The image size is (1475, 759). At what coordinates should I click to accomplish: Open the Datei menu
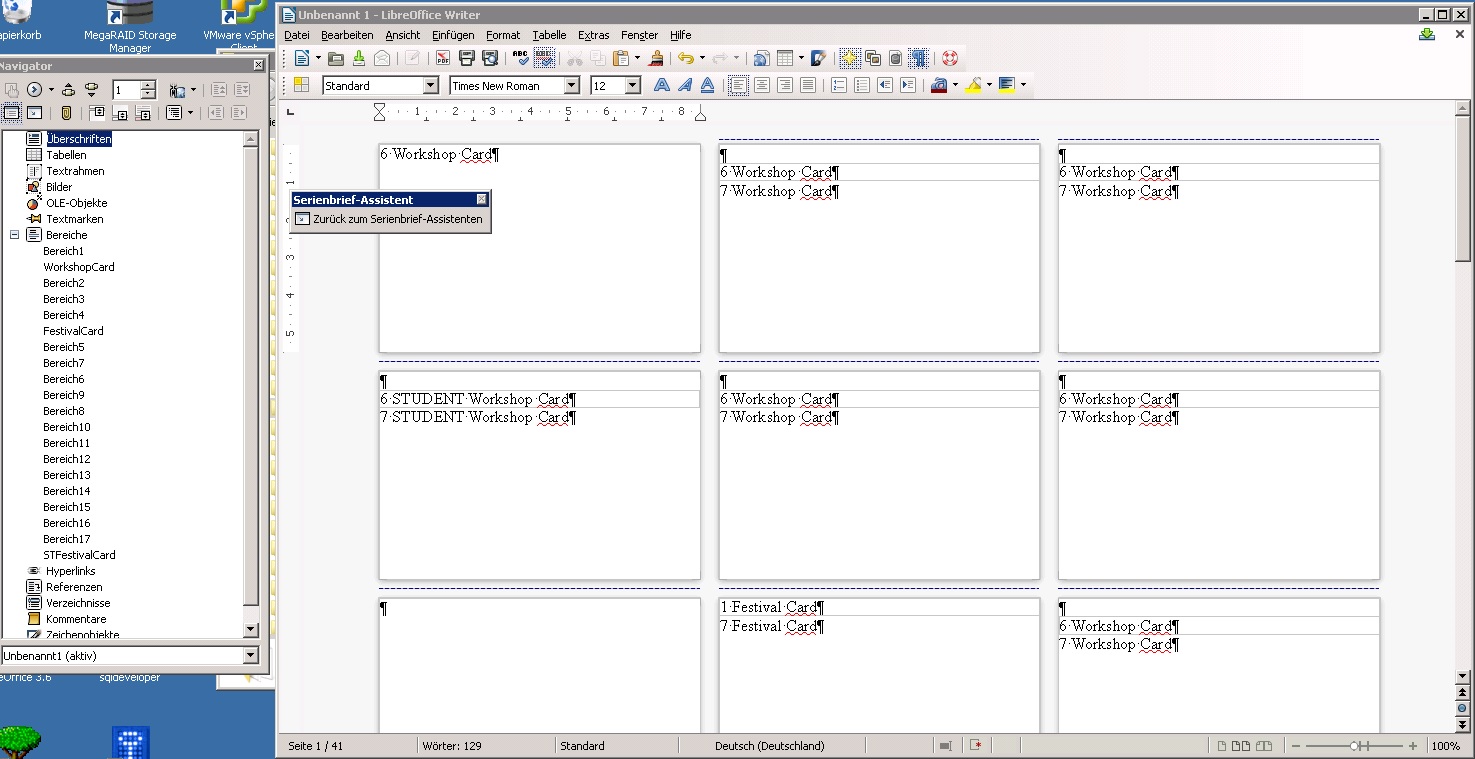click(297, 35)
